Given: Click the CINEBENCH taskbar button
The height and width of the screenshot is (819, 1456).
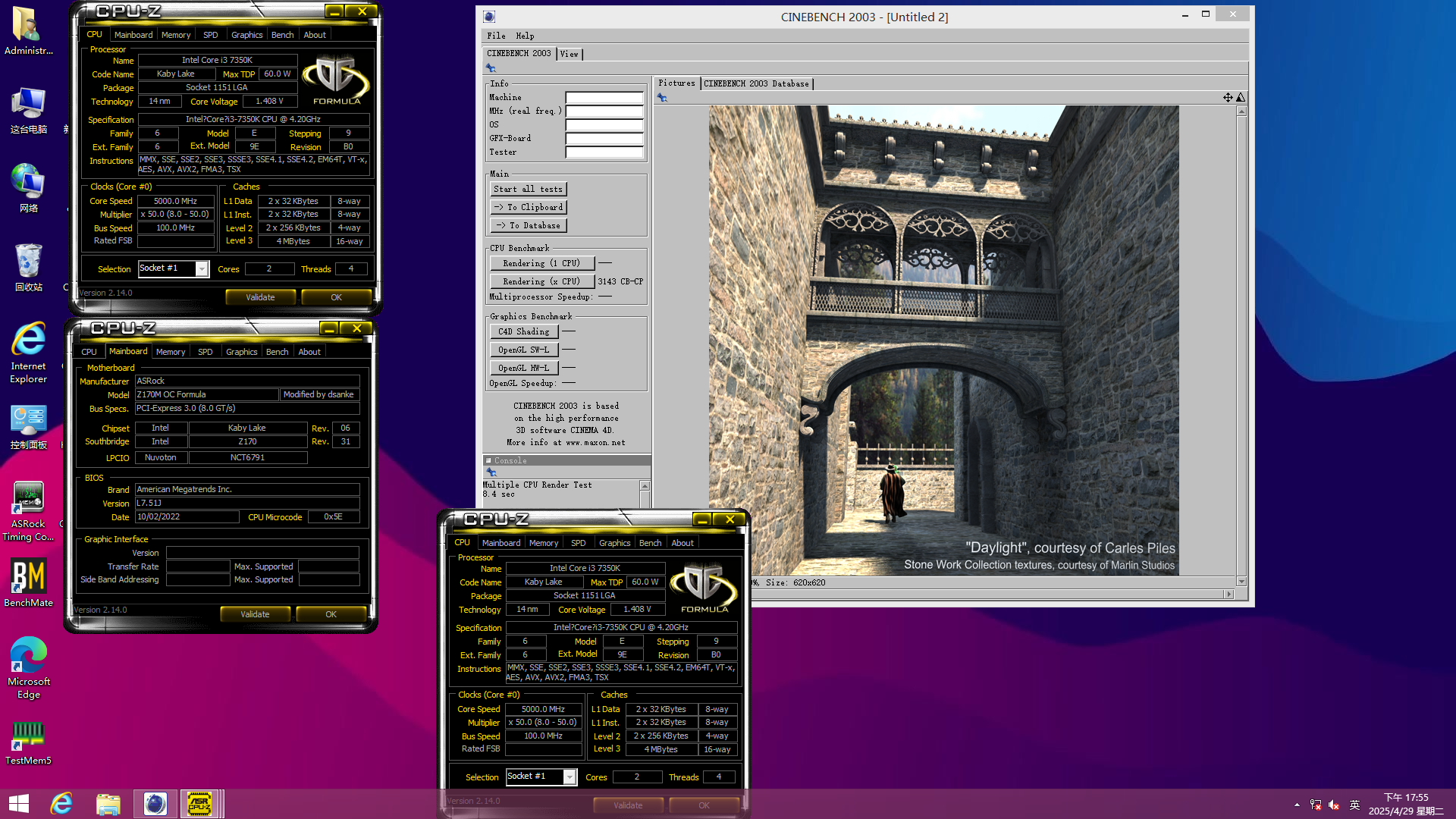Looking at the screenshot, I should pyautogui.click(x=155, y=804).
